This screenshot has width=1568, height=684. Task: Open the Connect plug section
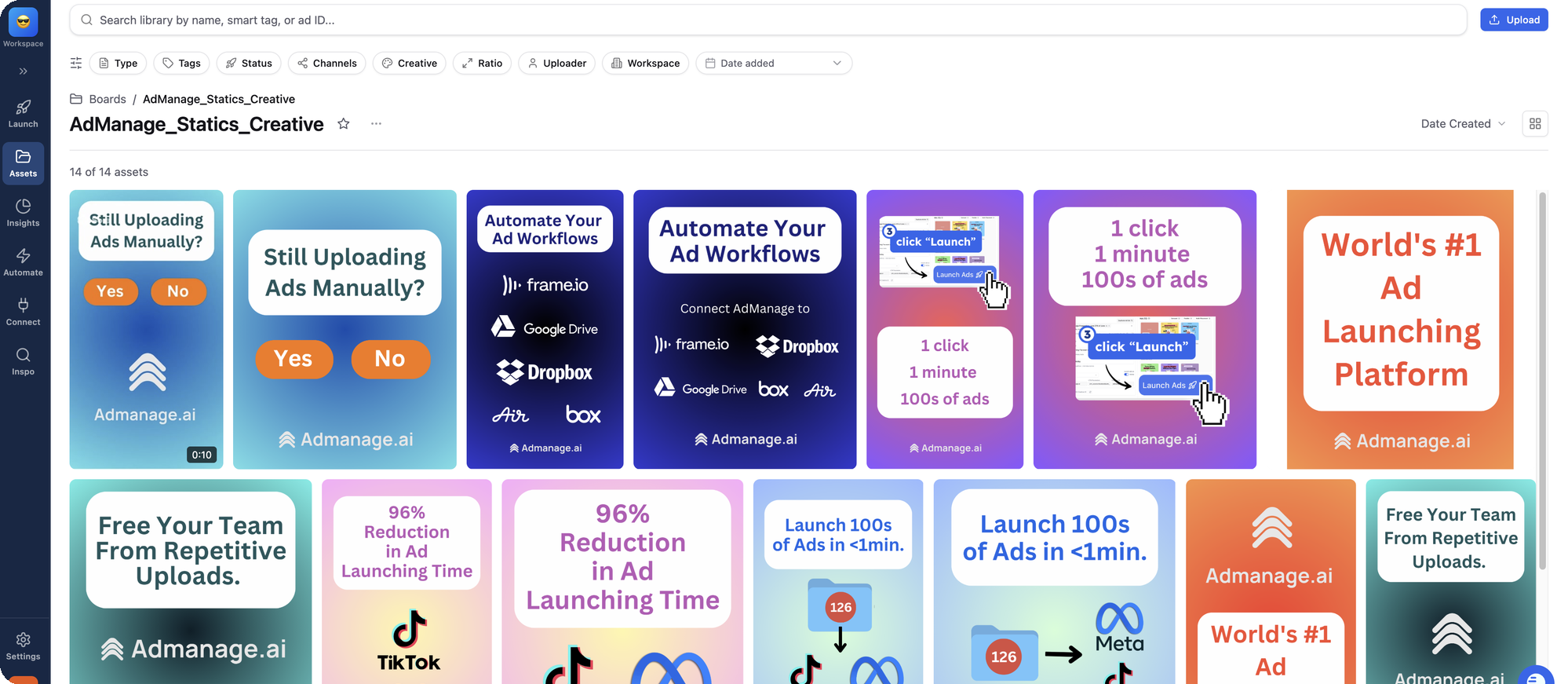pos(24,312)
